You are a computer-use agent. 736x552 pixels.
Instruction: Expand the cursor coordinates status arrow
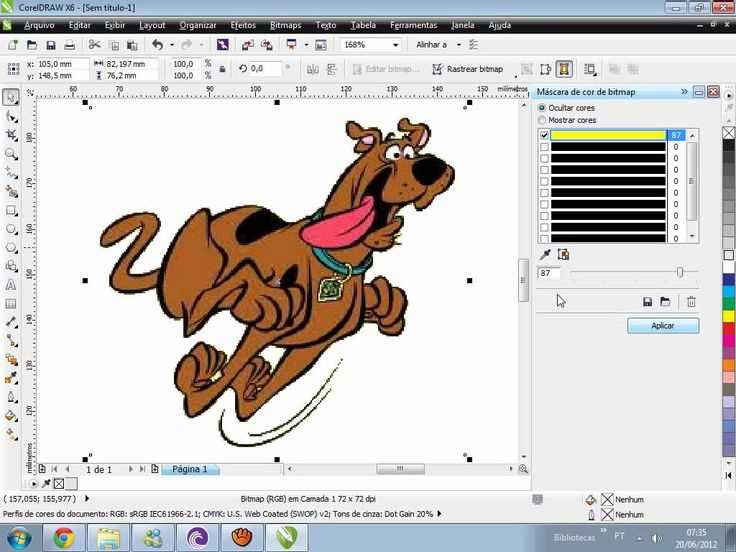[87, 498]
